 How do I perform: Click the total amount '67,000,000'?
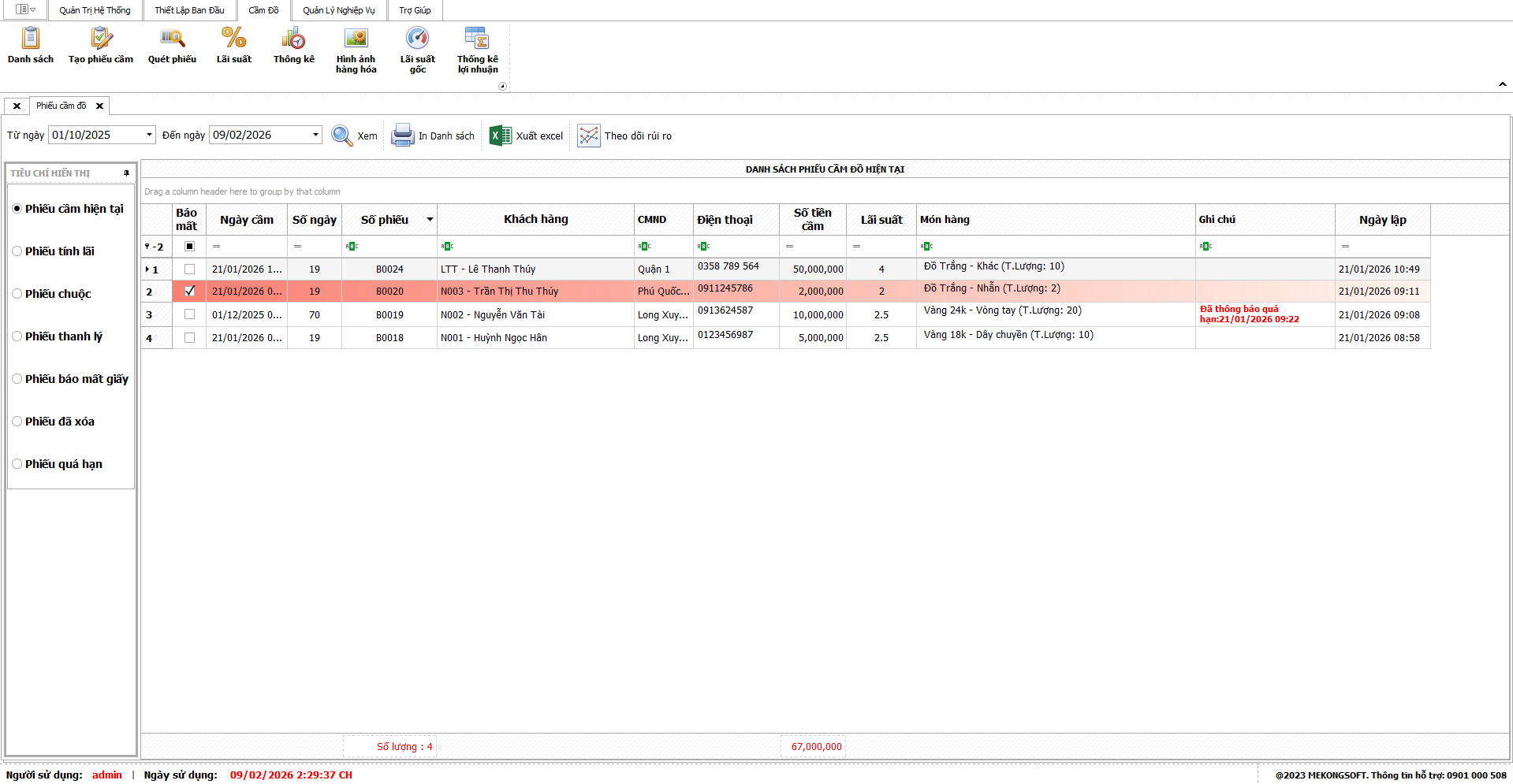pyautogui.click(x=817, y=747)
